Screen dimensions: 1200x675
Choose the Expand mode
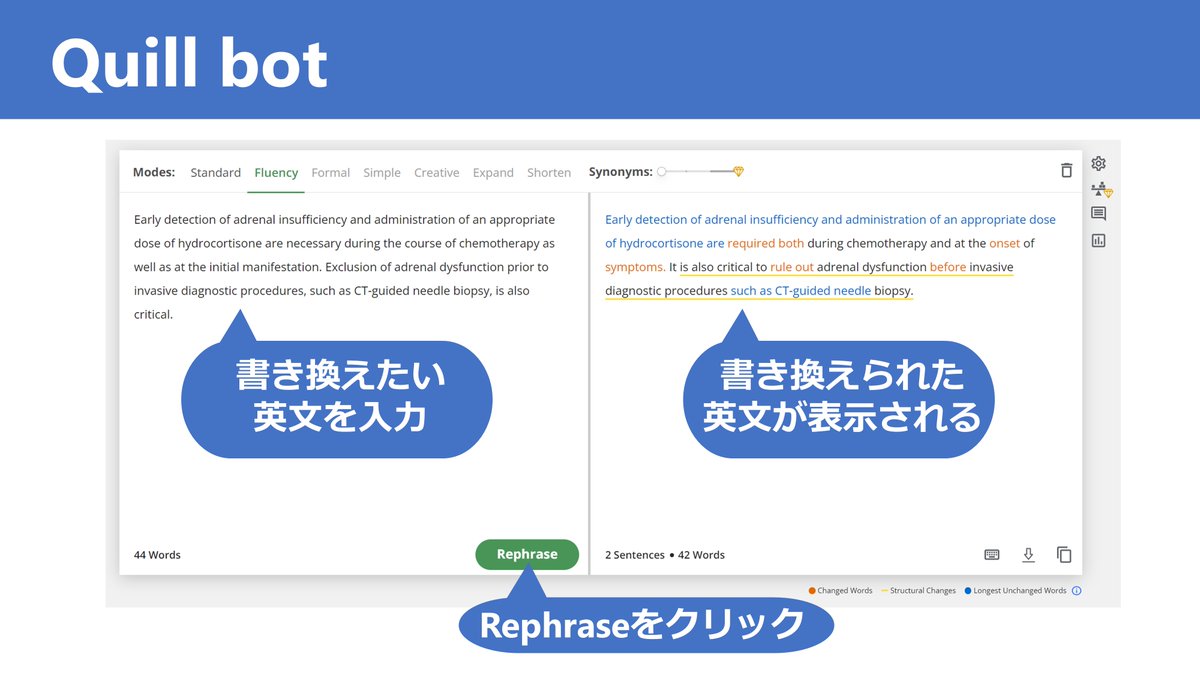point(493,172)
